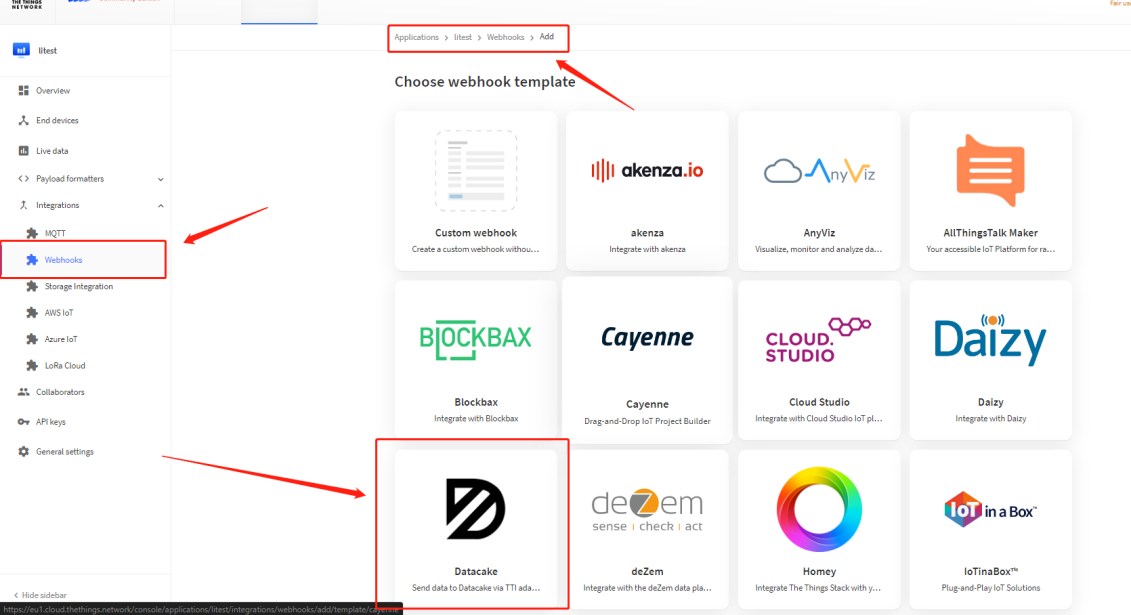Click the Custom webhook template illustration
Screen dimensions: 1131x615
475,170
